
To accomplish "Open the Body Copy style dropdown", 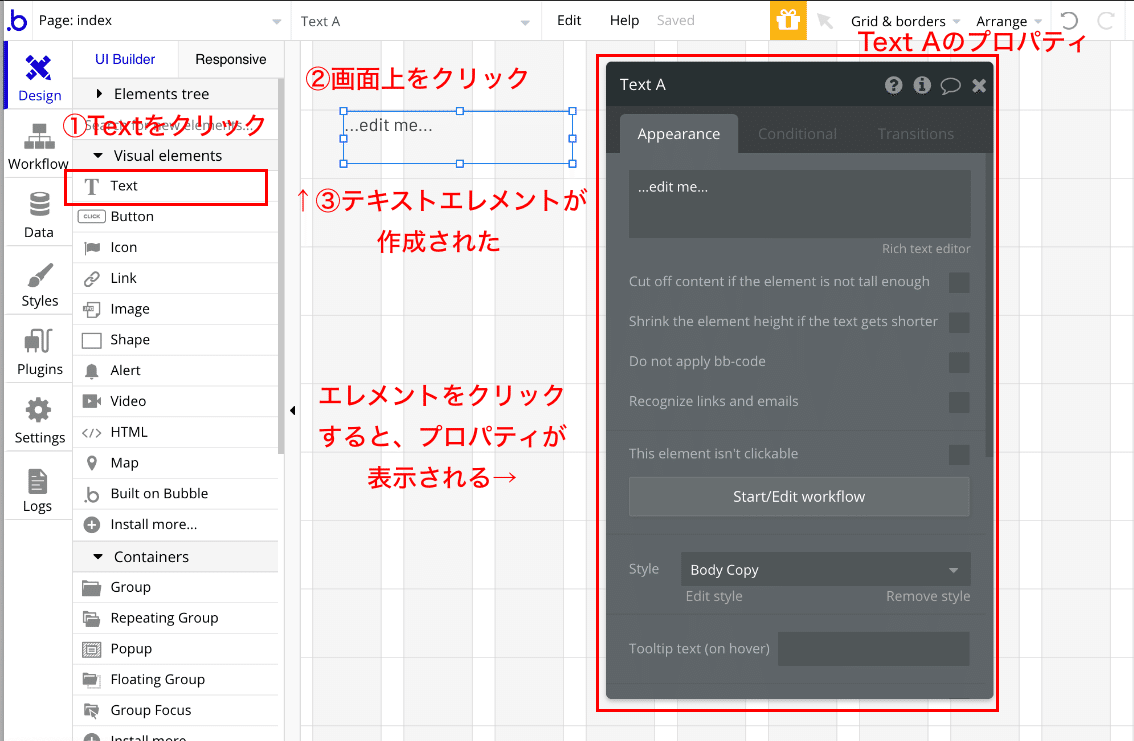I will pyautogui.click(x=825, y=570).
